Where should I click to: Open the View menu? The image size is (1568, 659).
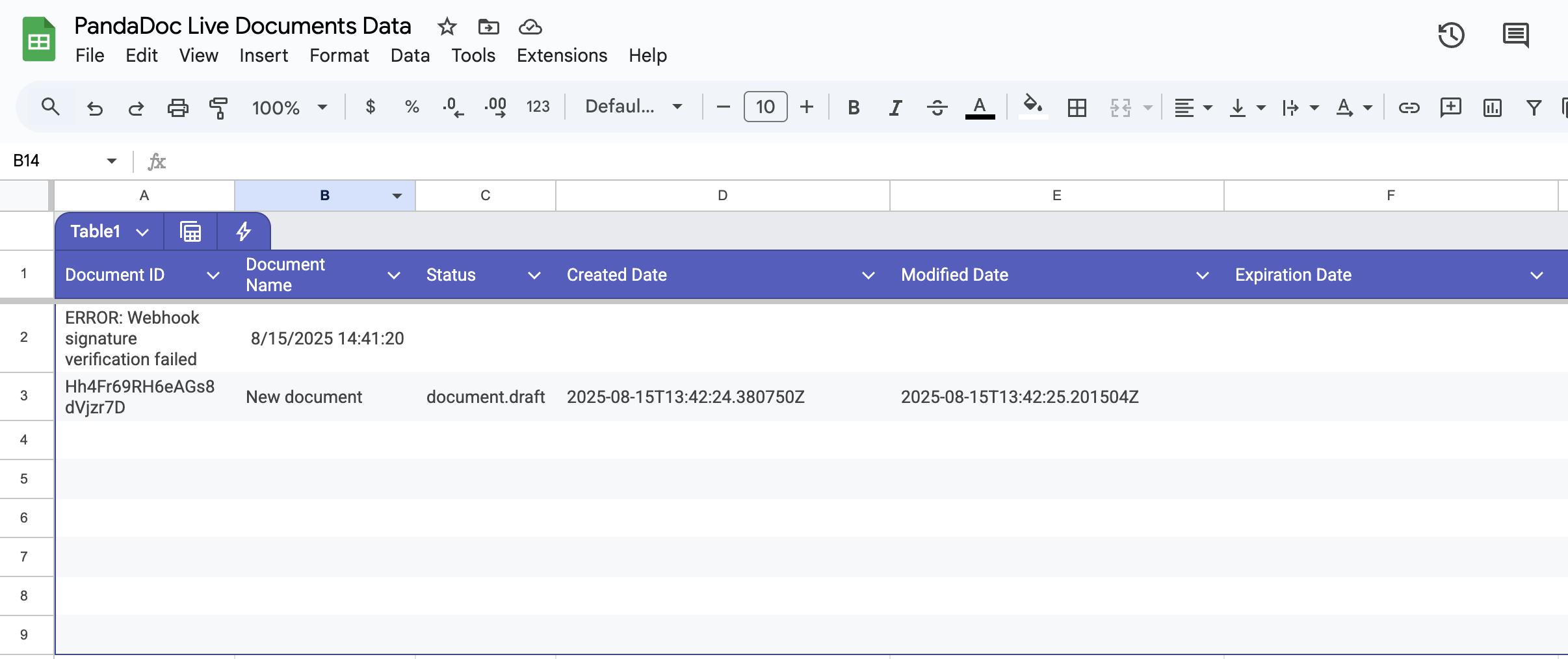[x=198, y=55]
